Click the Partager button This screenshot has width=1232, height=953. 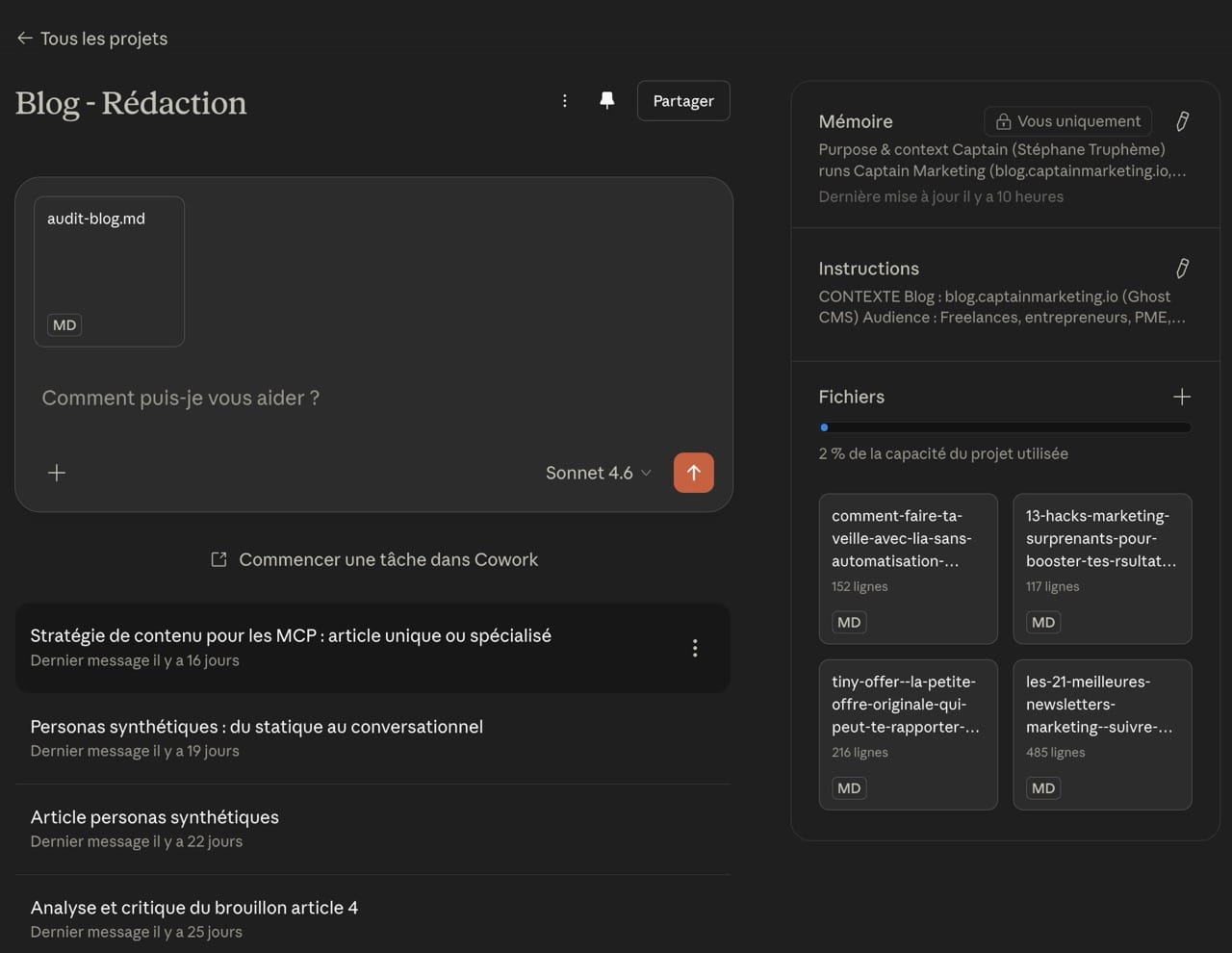[x=683, y=101]
